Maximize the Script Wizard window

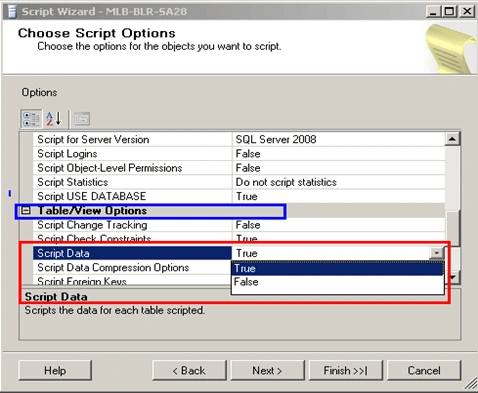[x=449, y=12]
